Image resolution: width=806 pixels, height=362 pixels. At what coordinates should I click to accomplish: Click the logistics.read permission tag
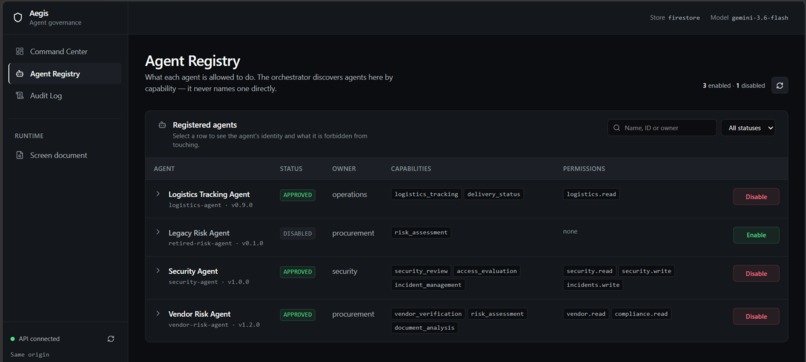point(591,194)
